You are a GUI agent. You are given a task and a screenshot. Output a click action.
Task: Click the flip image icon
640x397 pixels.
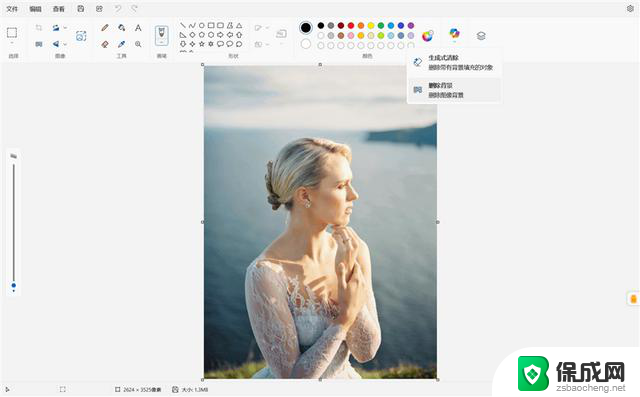click(x=56, y=44)
